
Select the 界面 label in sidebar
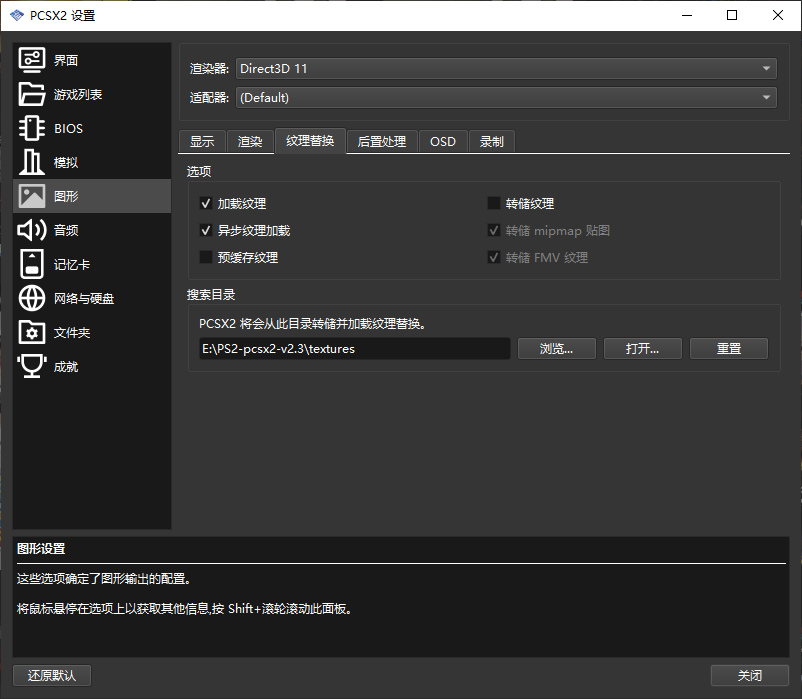(66, 60)
